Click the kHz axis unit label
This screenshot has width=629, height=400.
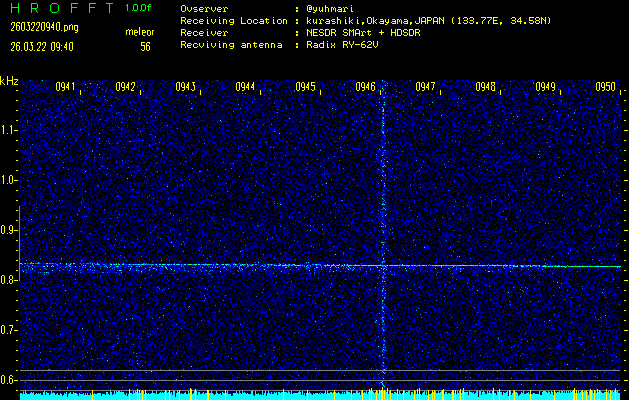(x=9, y=80)
